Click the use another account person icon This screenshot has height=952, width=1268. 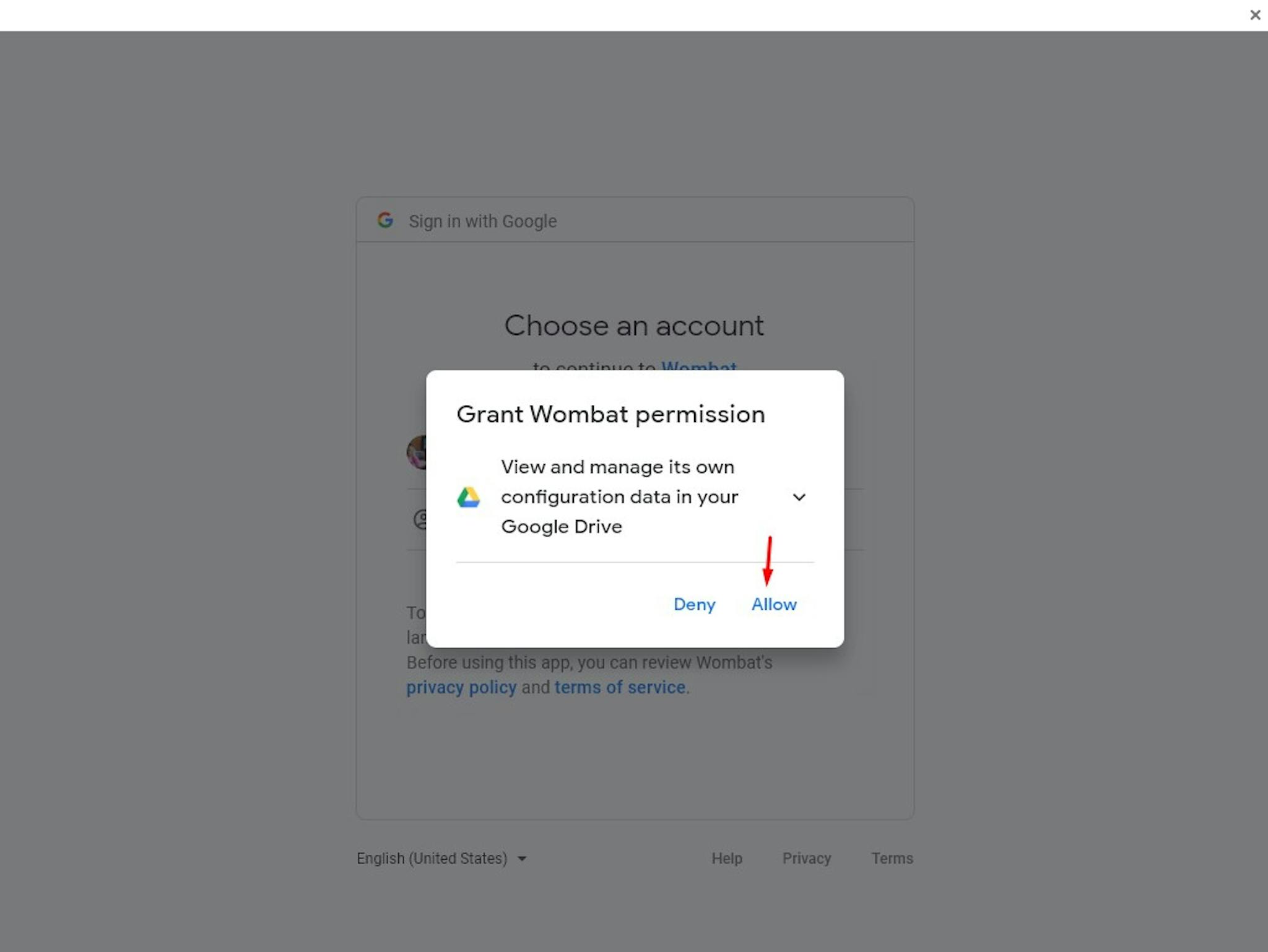tap(420, 519)
